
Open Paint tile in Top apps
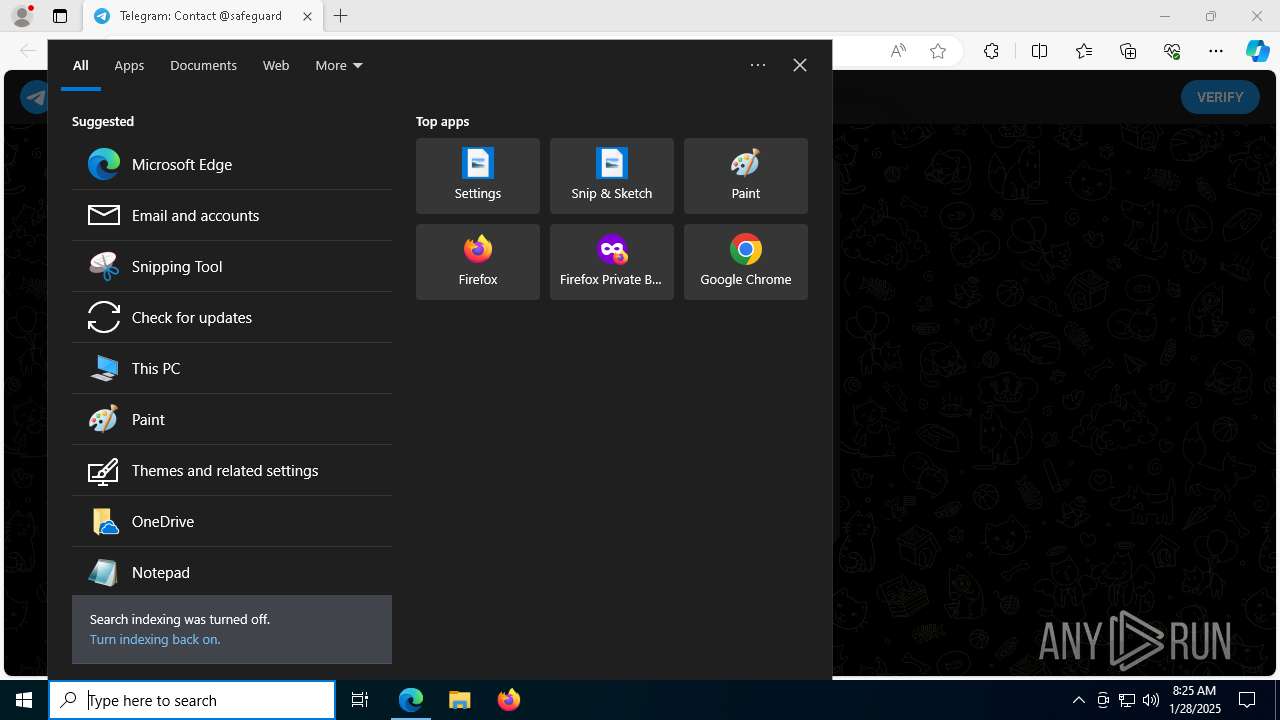[746, 176]
